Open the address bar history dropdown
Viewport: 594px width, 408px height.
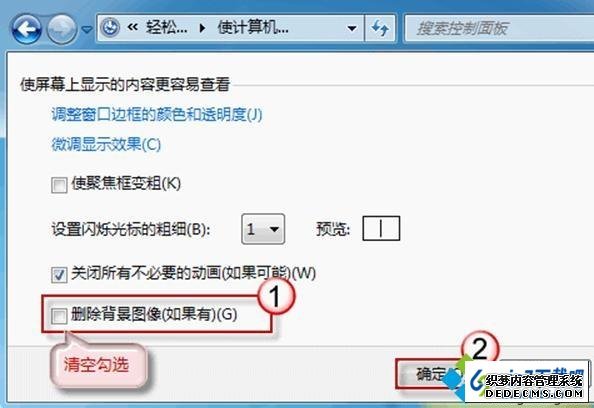click(x=352, y=28)
